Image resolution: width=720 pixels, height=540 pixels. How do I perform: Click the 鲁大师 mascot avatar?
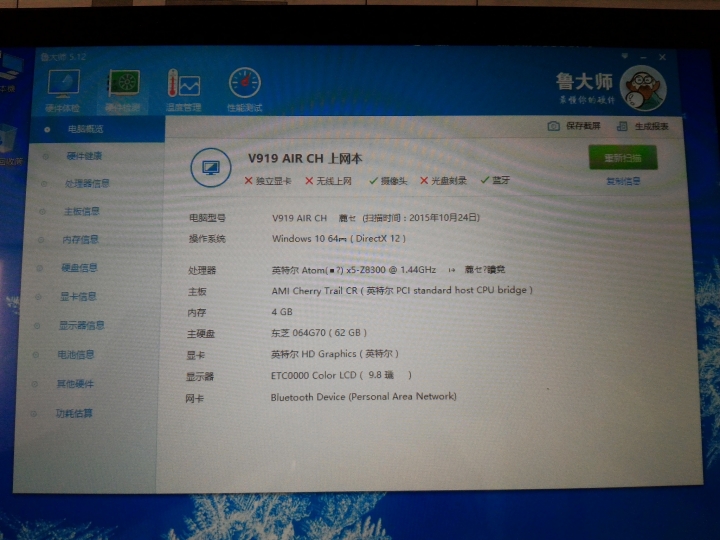point(643,88)
